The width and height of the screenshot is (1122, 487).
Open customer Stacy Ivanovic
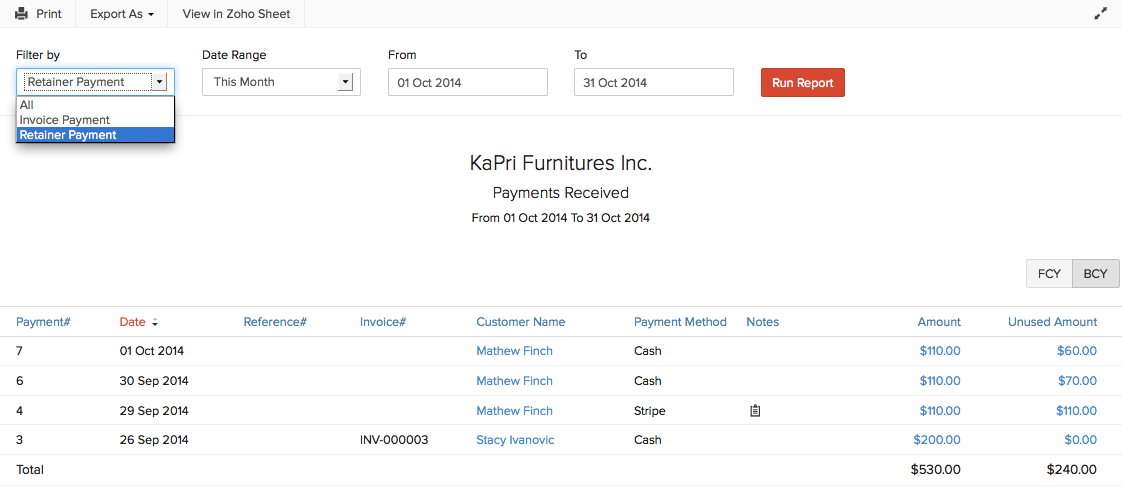tap(515, 440)
